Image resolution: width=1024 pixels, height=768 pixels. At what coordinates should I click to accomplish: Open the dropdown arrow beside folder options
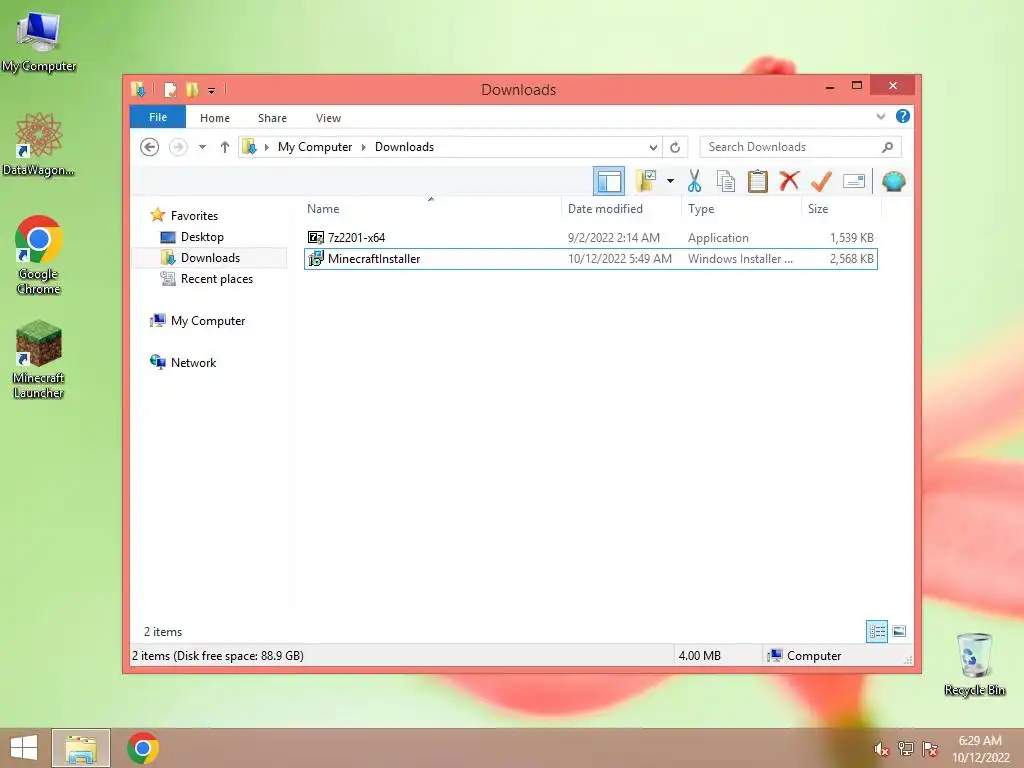point(670,181)
